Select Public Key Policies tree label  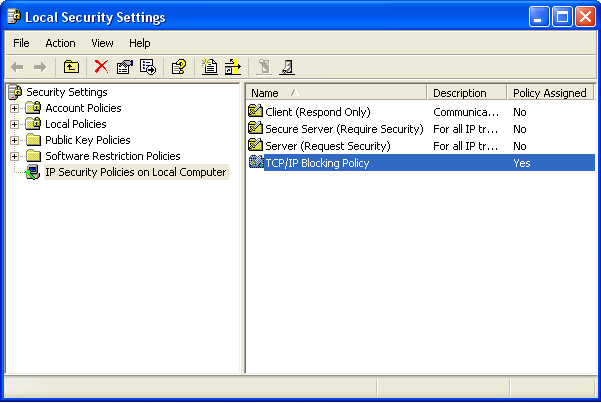(88, 140)
